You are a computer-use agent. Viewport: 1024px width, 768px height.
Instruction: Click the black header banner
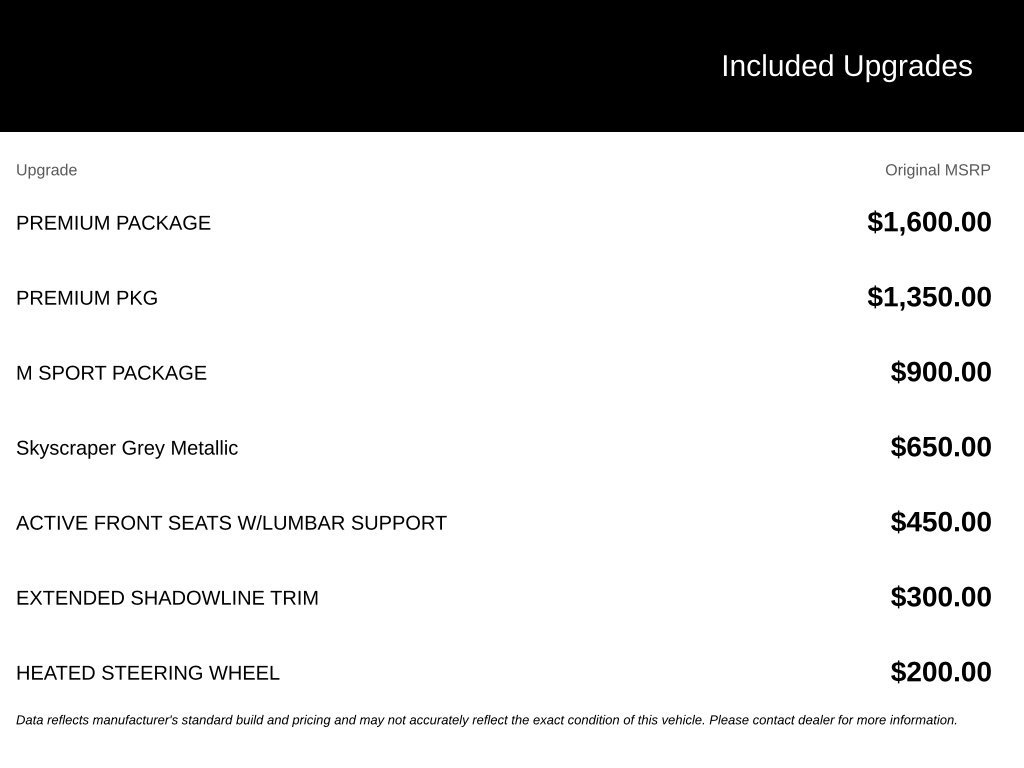(x=512, y=66)
